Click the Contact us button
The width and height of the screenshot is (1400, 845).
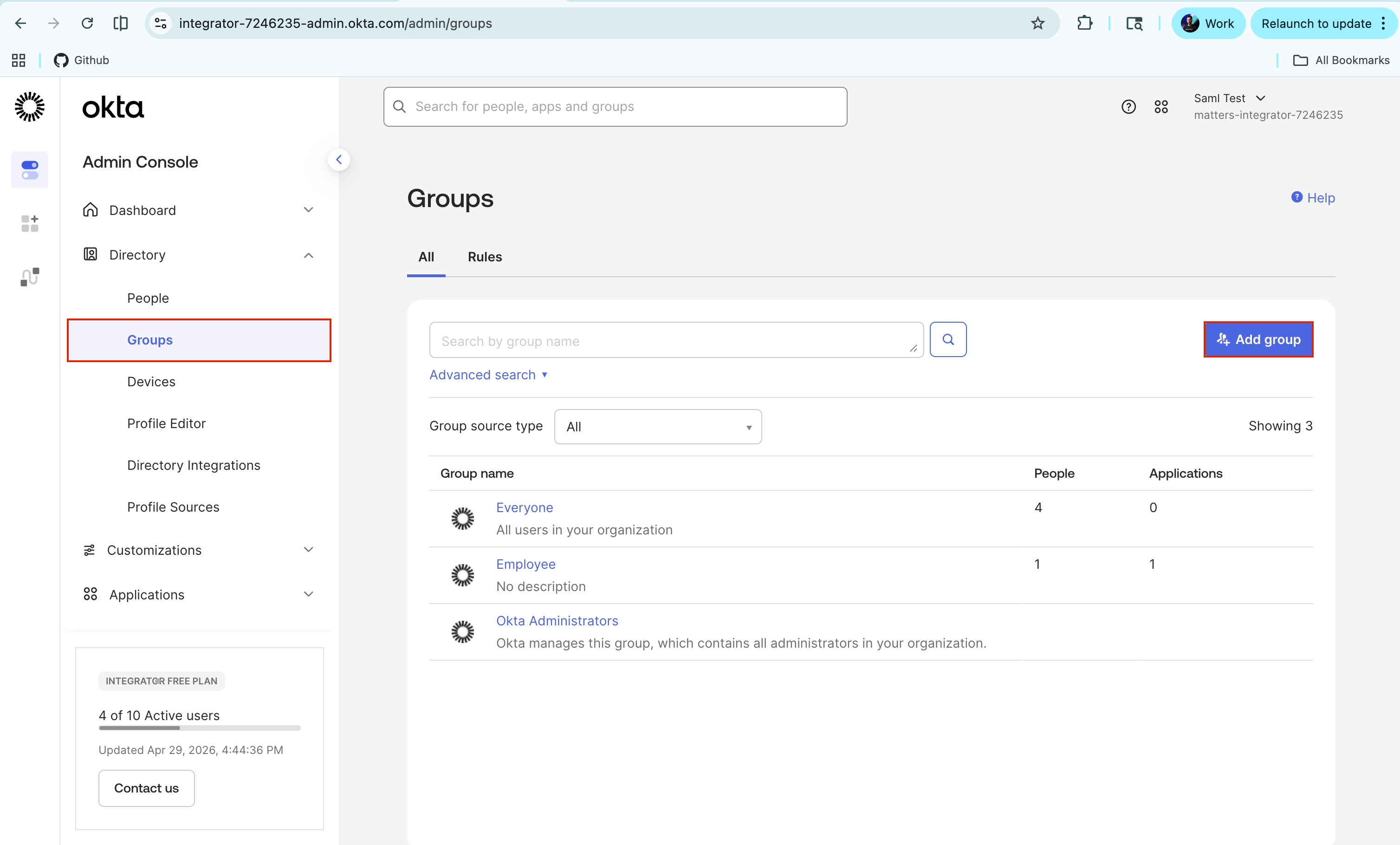click(147, 788)
